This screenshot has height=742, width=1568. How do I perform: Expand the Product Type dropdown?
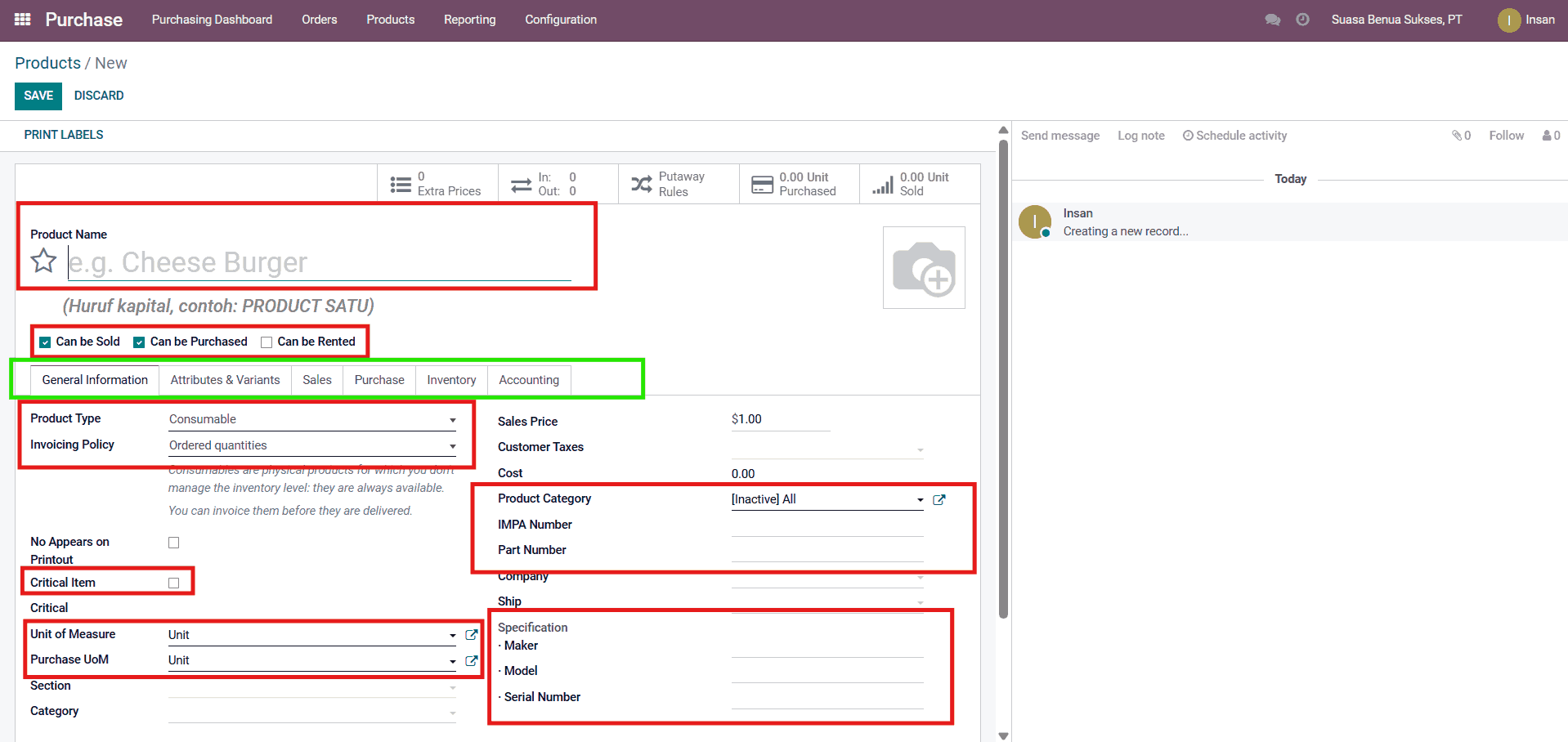[311, 419]
